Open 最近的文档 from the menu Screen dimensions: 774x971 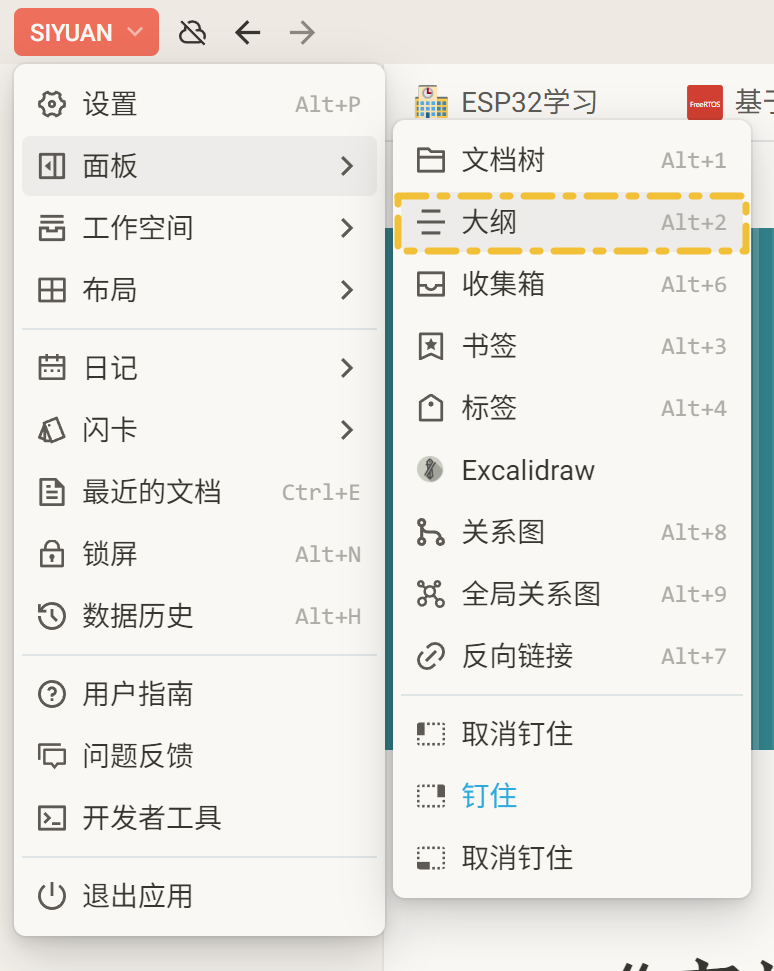pyautogui.click(x=199, y=492)
